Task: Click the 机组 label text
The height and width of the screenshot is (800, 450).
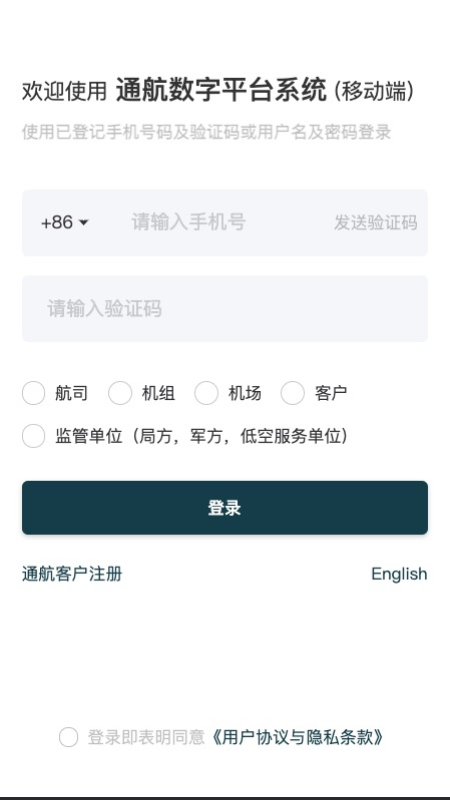Action: [158, 393]
